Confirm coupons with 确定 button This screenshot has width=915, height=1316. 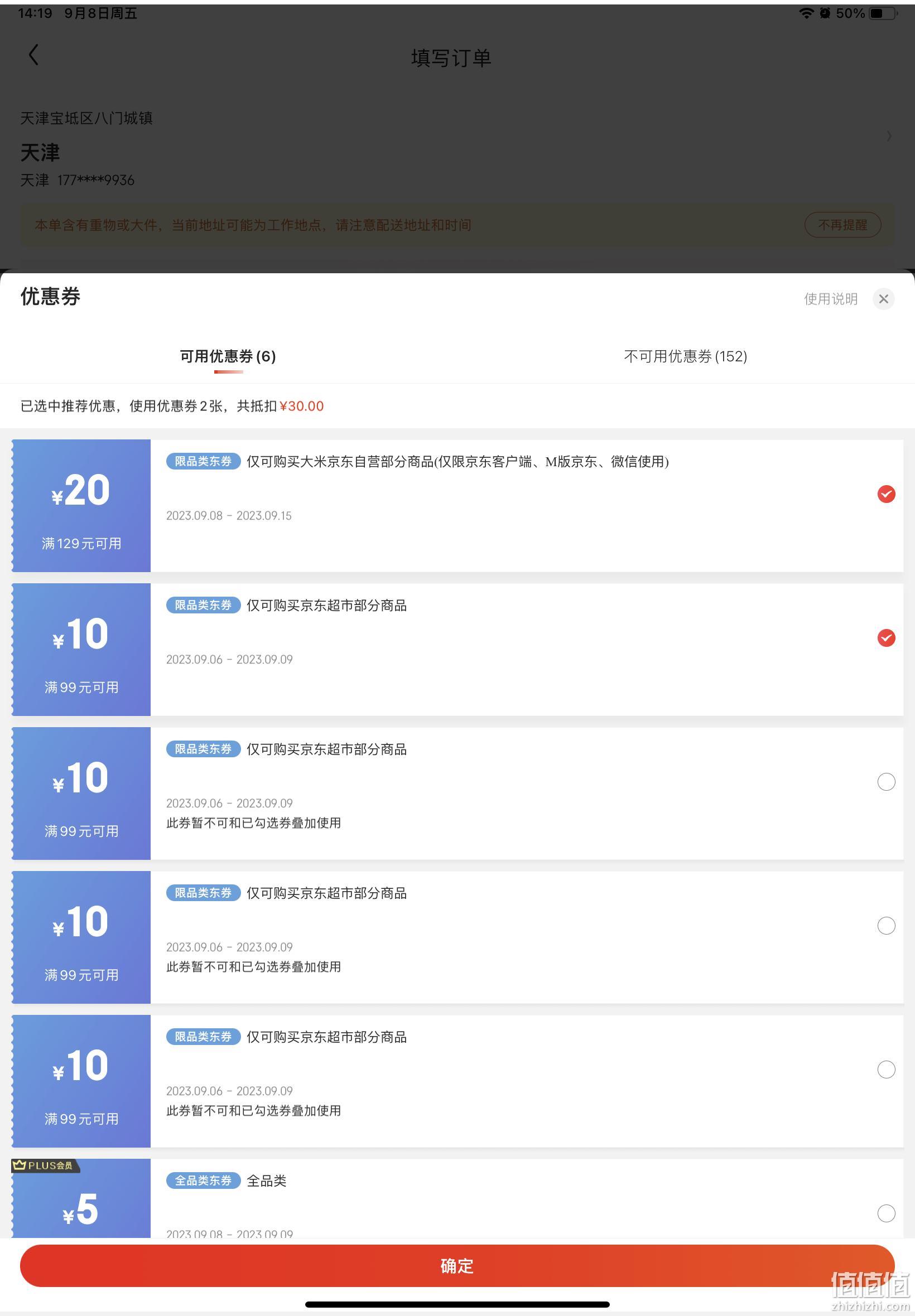coord(458,1265)
